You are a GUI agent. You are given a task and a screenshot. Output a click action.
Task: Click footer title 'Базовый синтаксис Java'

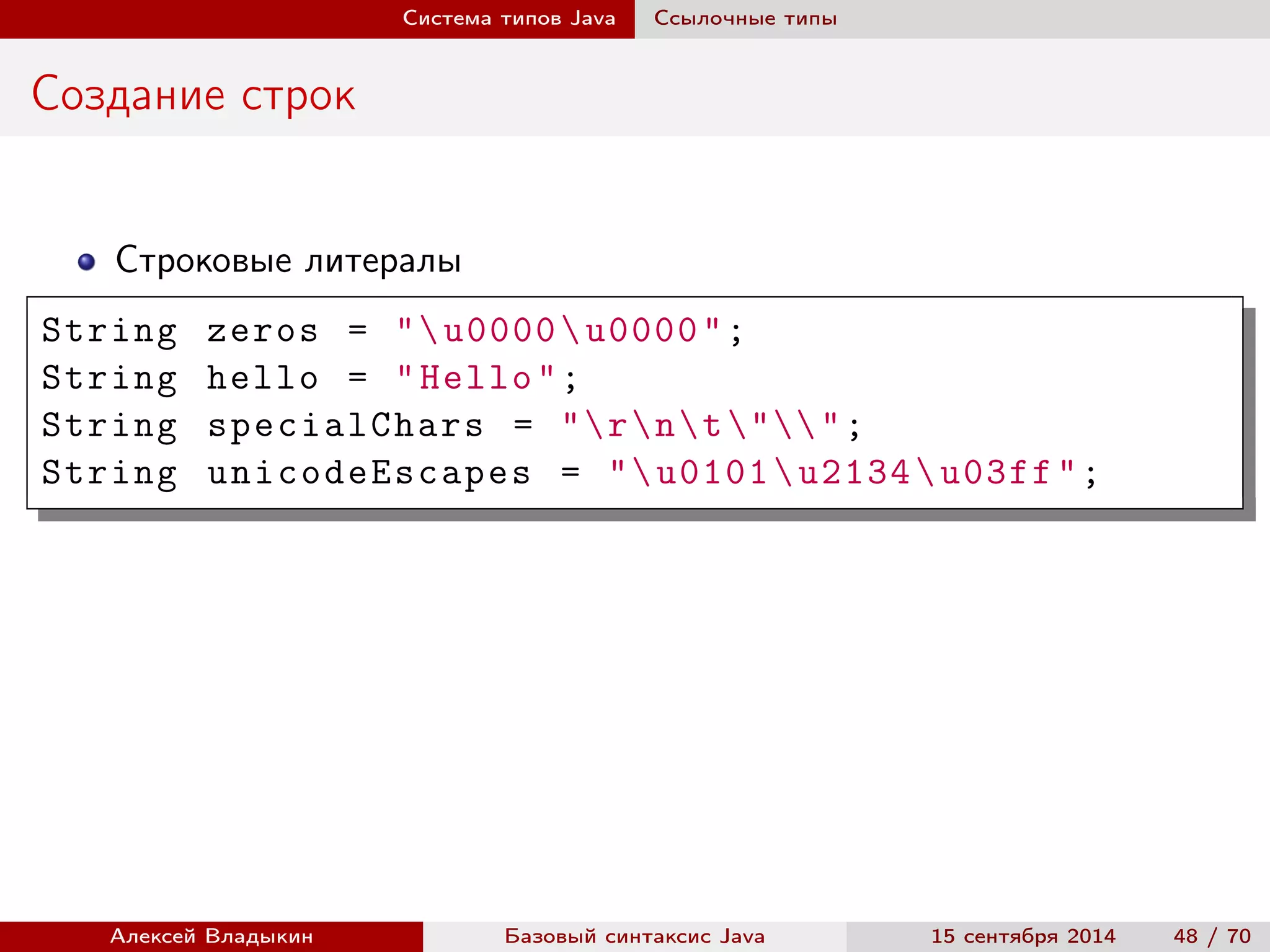point(634,936)
